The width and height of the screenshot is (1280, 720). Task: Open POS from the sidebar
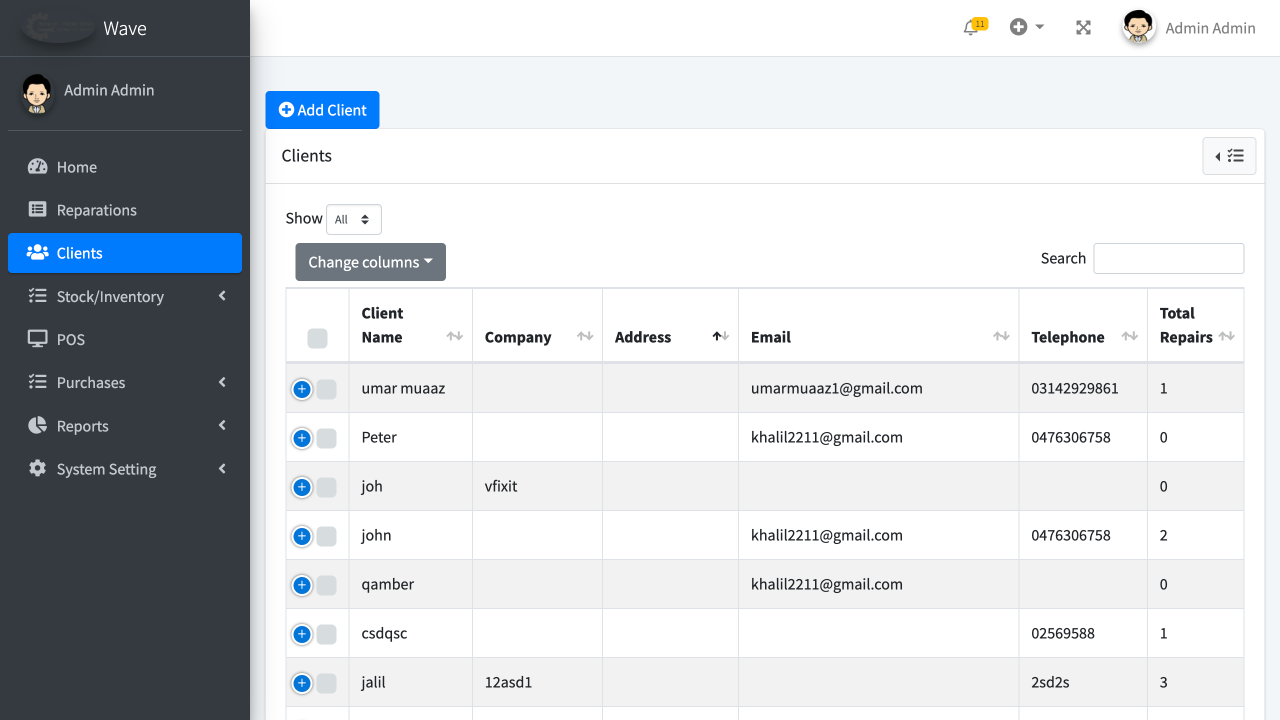point(70,339)
